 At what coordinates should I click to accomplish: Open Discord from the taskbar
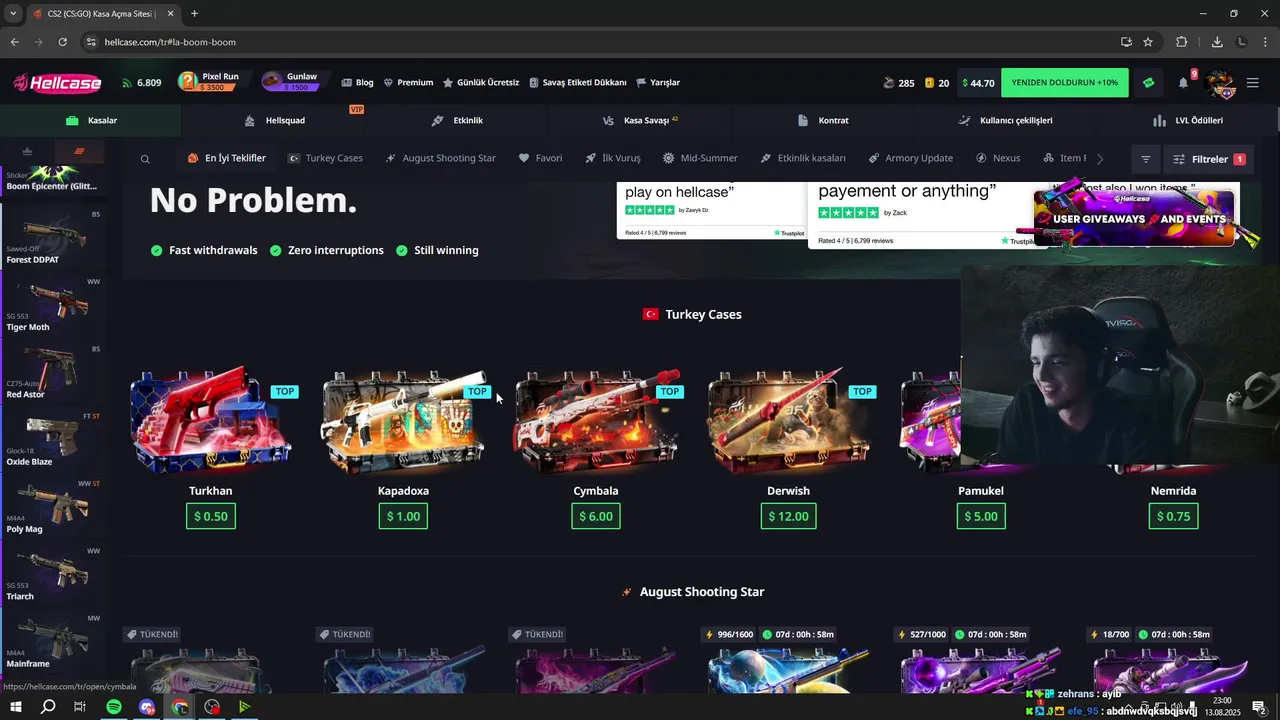click(x=147, y=707)
